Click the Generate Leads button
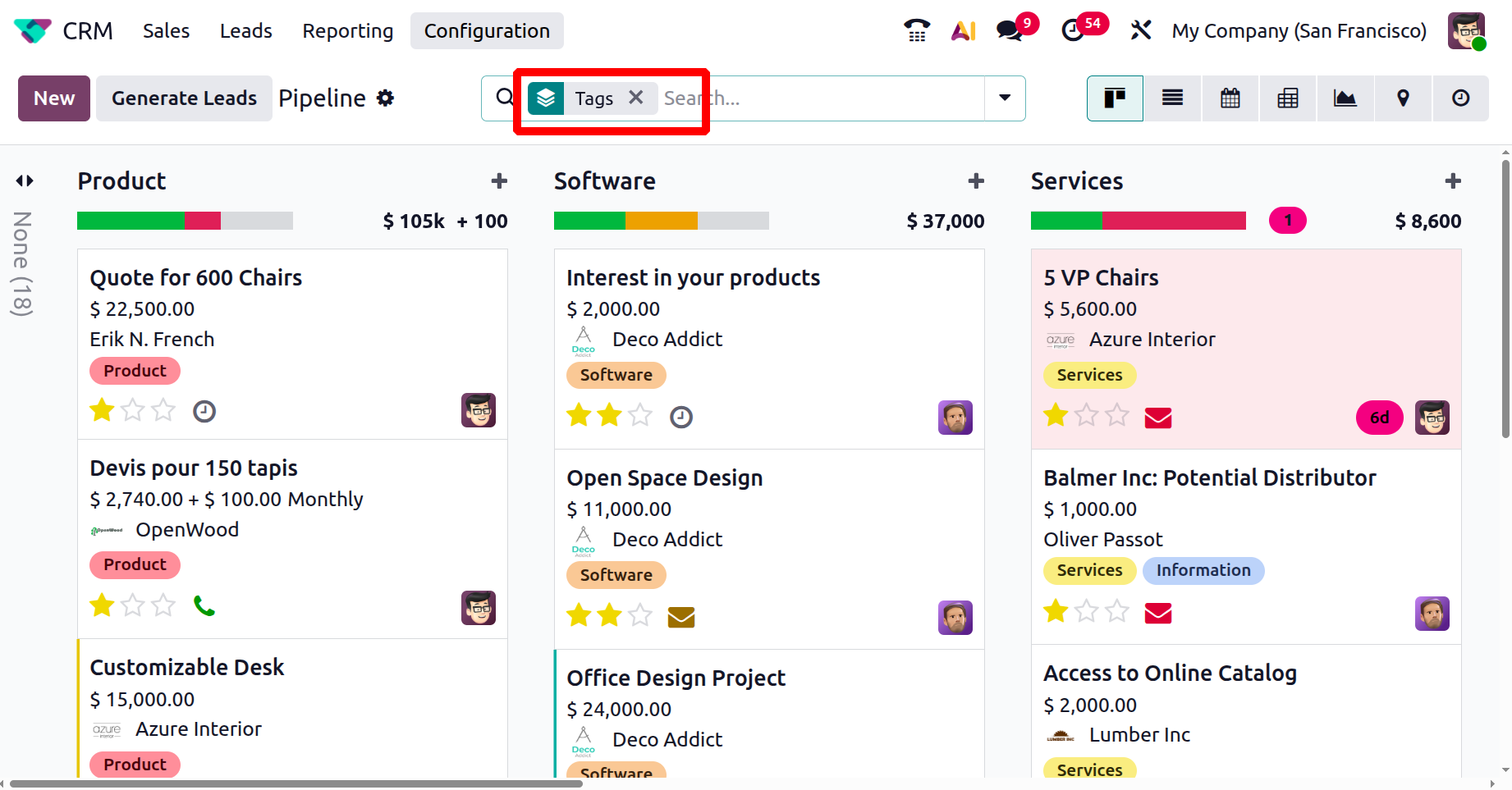 pyautogui.click(x=184, y=98)
